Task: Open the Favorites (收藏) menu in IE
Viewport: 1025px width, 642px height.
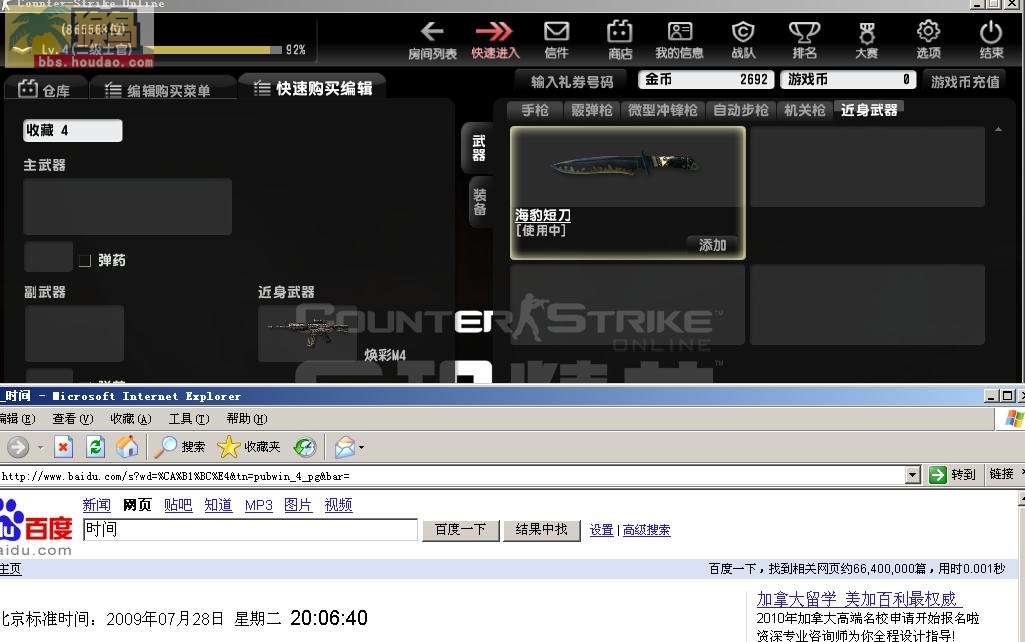Action: pyautogui.click(x=131, y=418)
